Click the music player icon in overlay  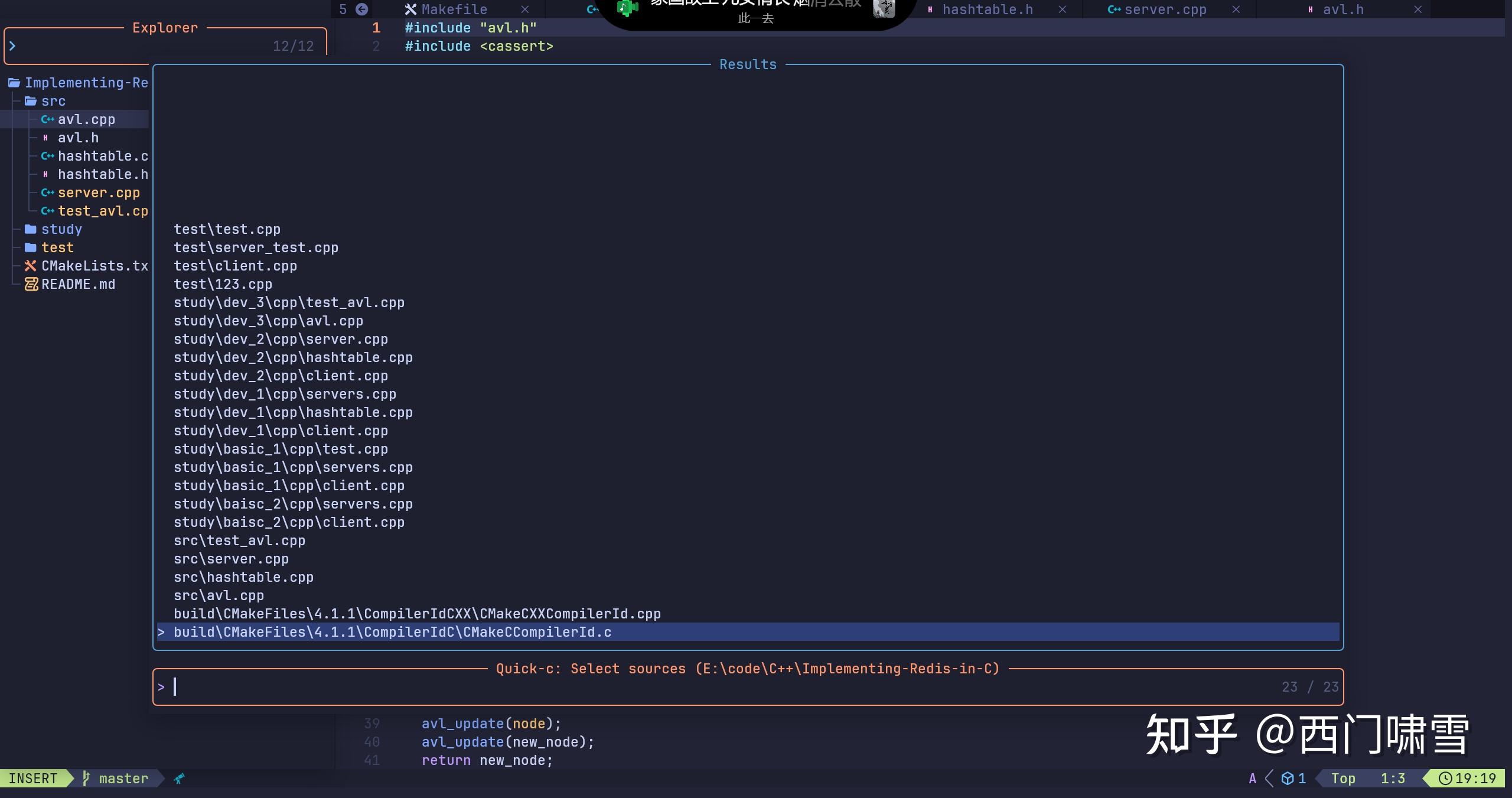pyautogui.click(x=627, y=8)
